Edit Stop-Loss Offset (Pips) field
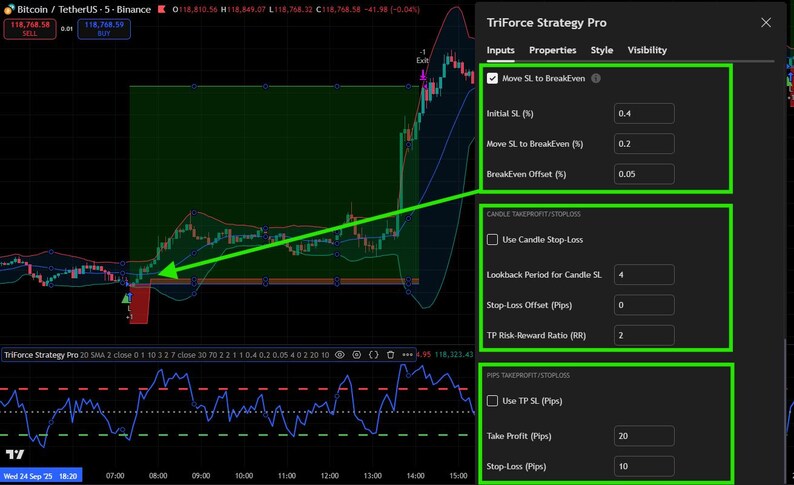This screenshot has height=485, width=794. [x=644, y=305]
